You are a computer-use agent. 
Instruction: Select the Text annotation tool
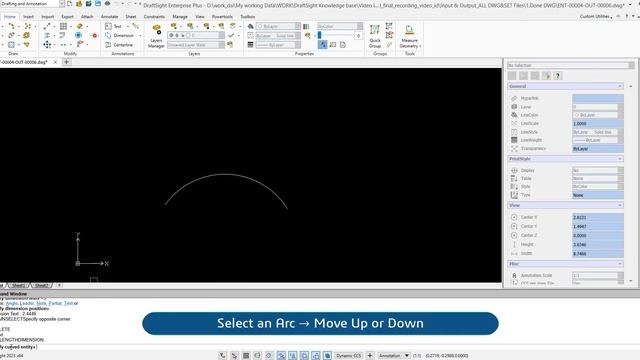click(x=113, y=26)
